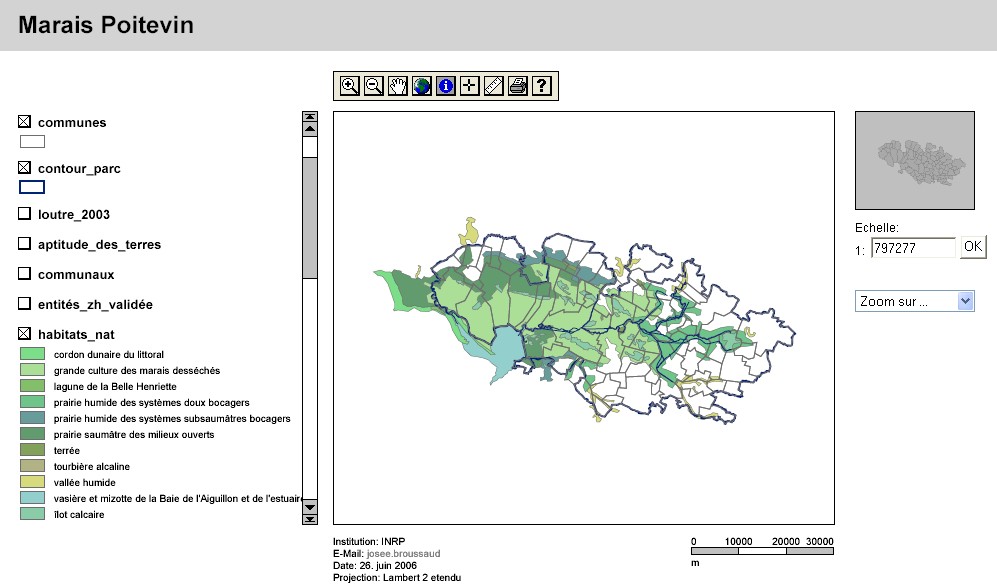Viewport: 997px width, 585px height.
Task: Click the scroll-to-top arrow of layer list
Action: click(309, 117)
